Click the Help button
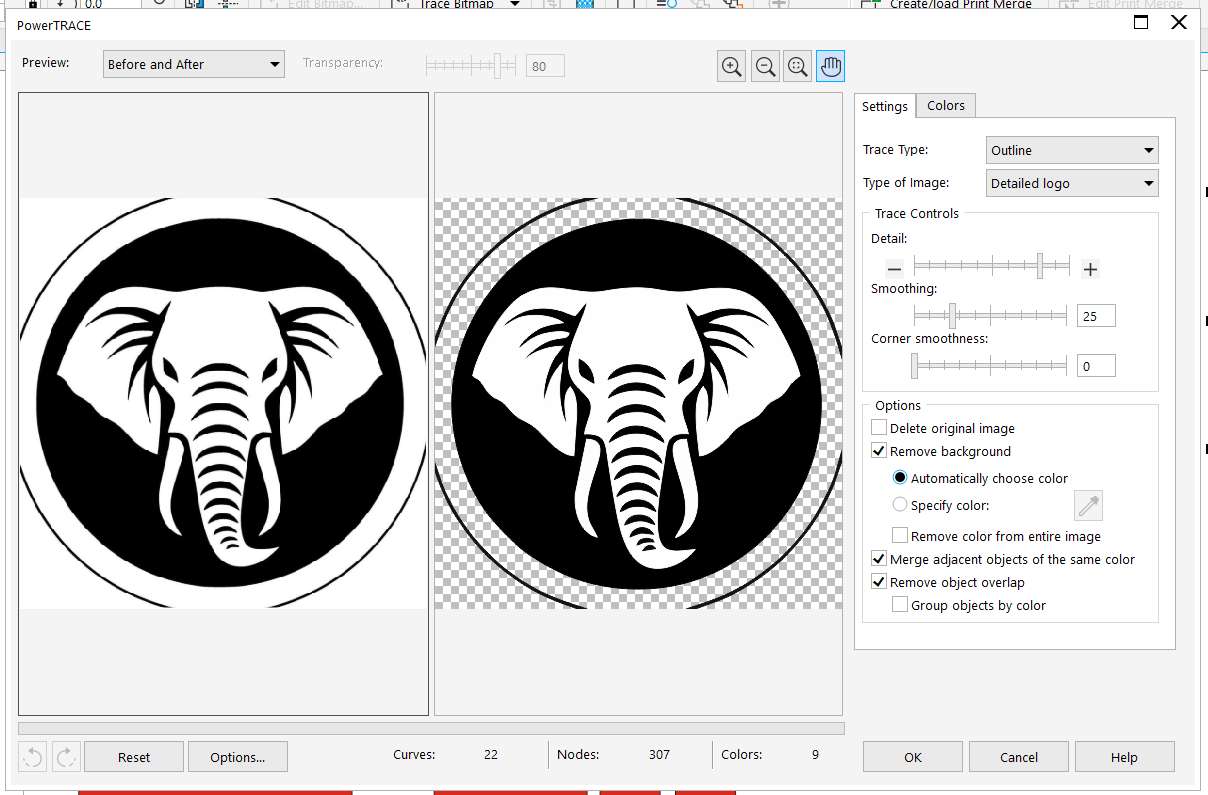This screenshot has height=795, width=1208. pyautogui.click(x=1125, y=757)
